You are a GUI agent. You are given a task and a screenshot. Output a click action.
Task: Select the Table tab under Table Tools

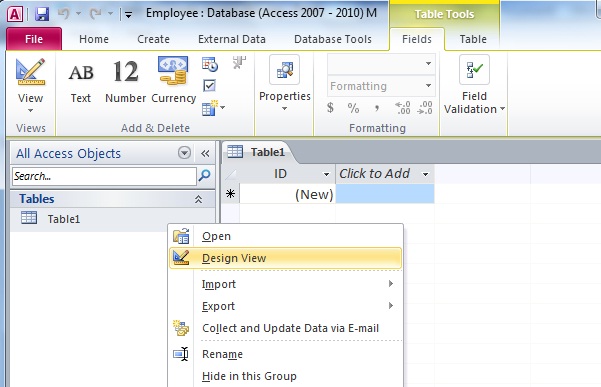[x=473, y=39]
